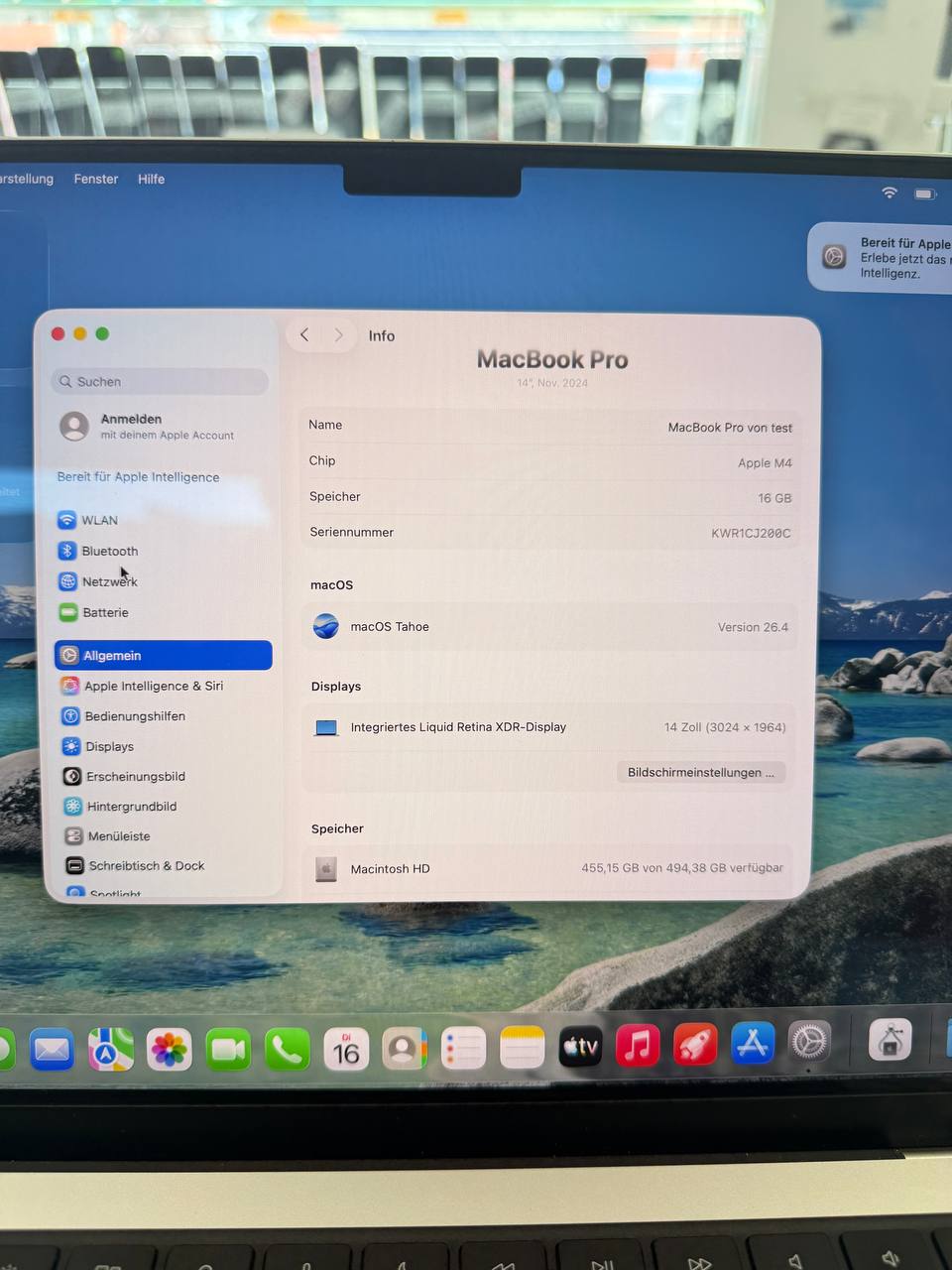This screenshot has width=952, height=1270.
Task: Click serial number 'KWR1CJ200C'
Action: [x=751, y=533]
